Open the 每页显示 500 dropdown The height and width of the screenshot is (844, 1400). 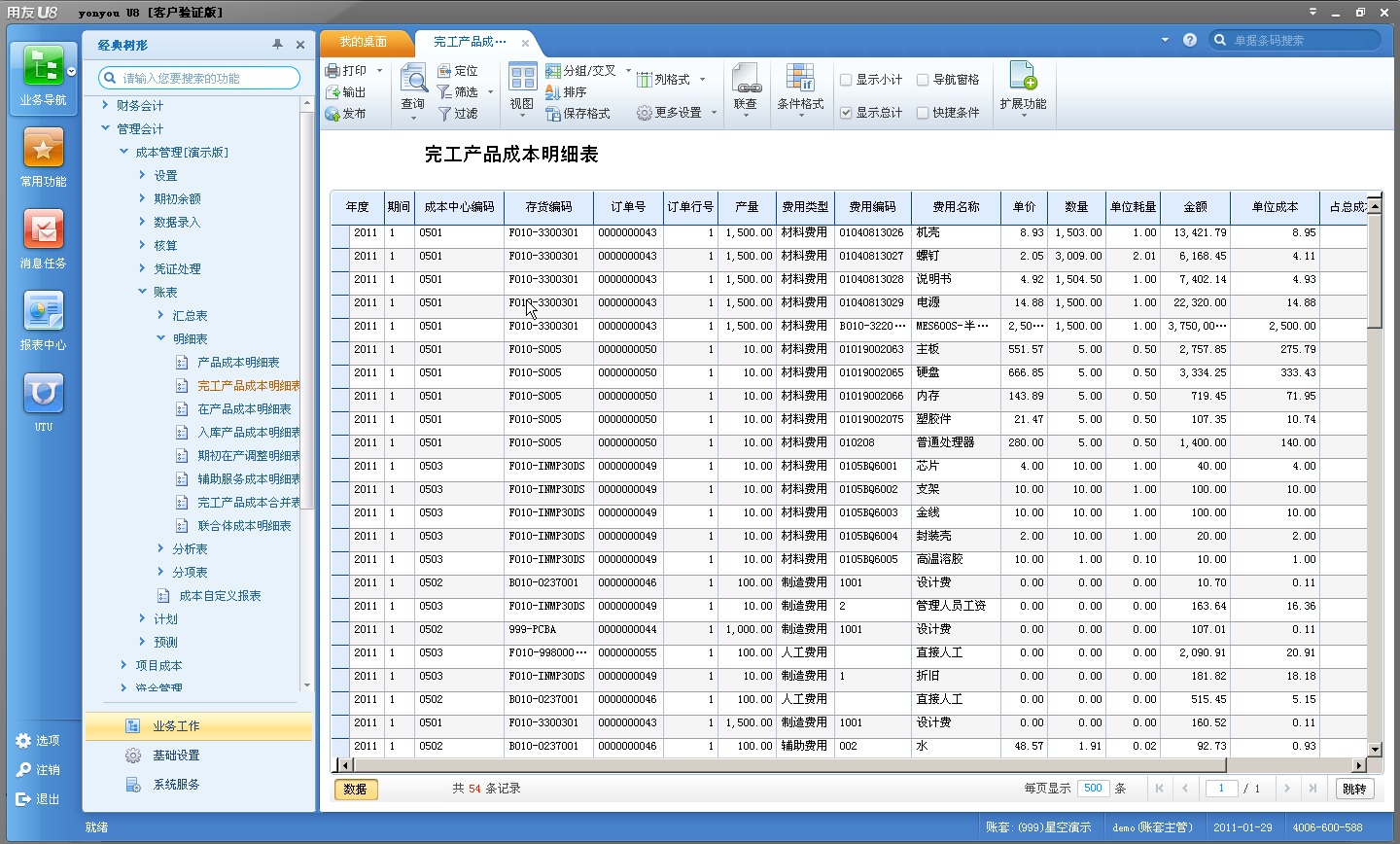[1093, 789]
